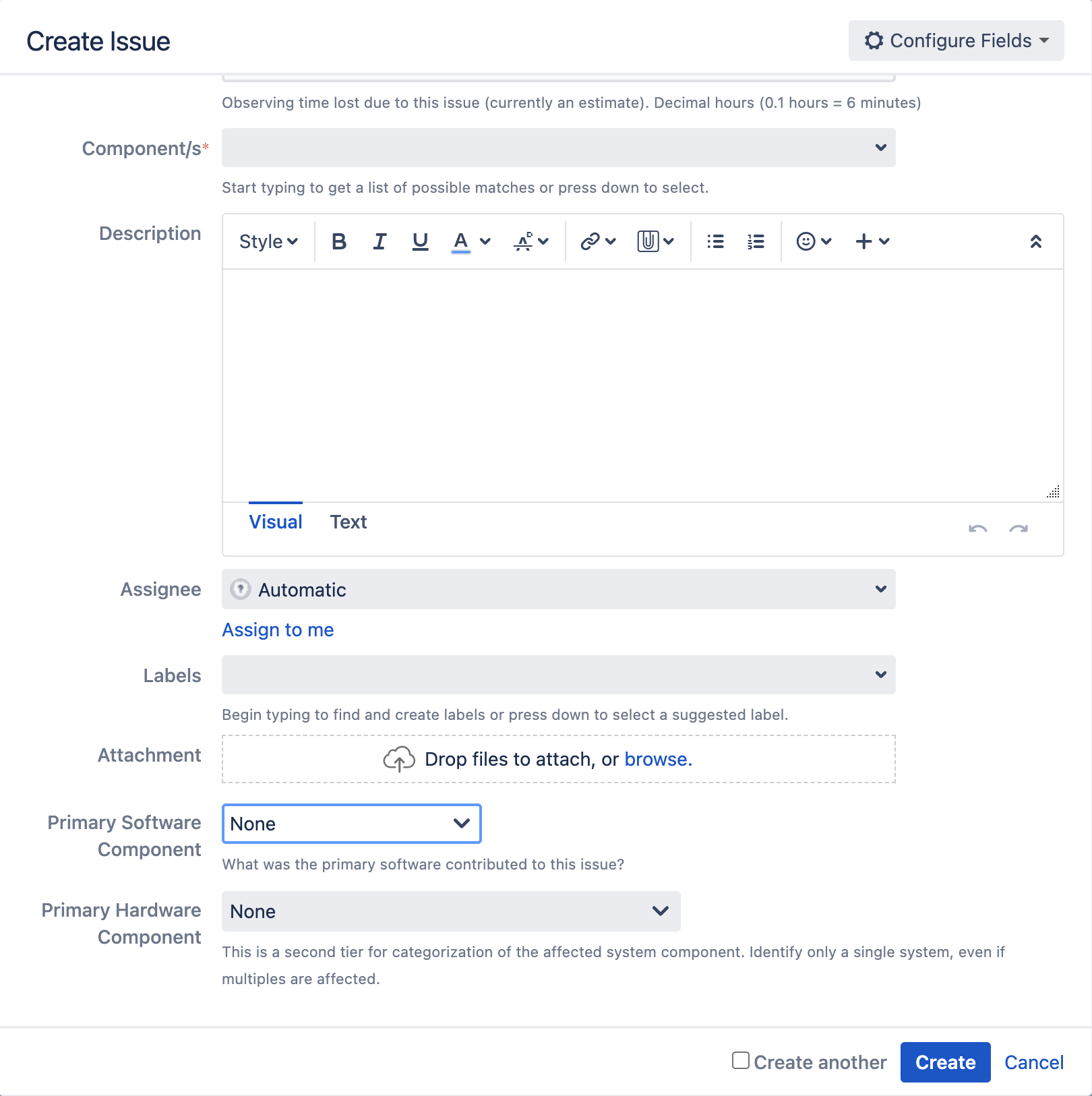This screenshot has width=1092, height=1096.
Task: Switch to the Text editing tab
Action: click(x=348, y=522)
